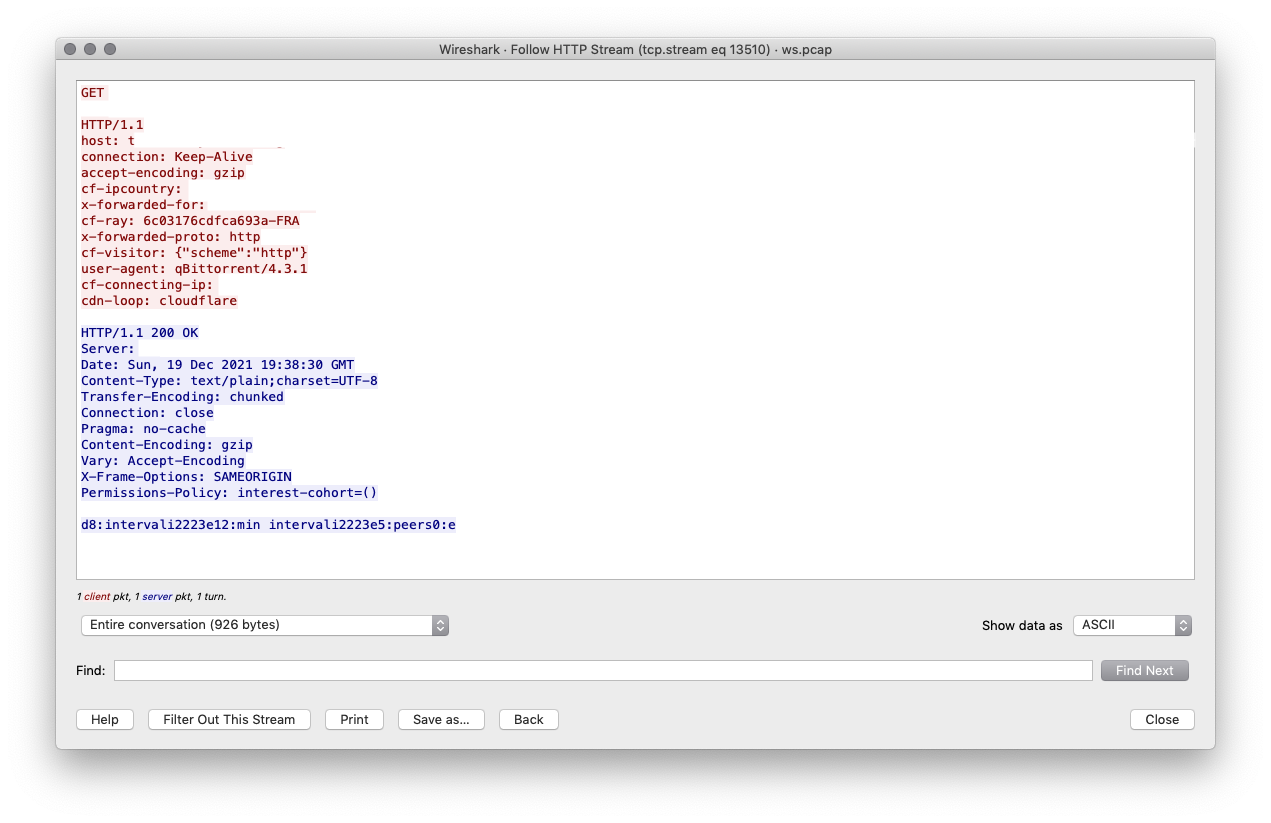Click the stepper arrows on the ASCII selector
The width and height of the screenshot is (1271, 823).
1182,625
